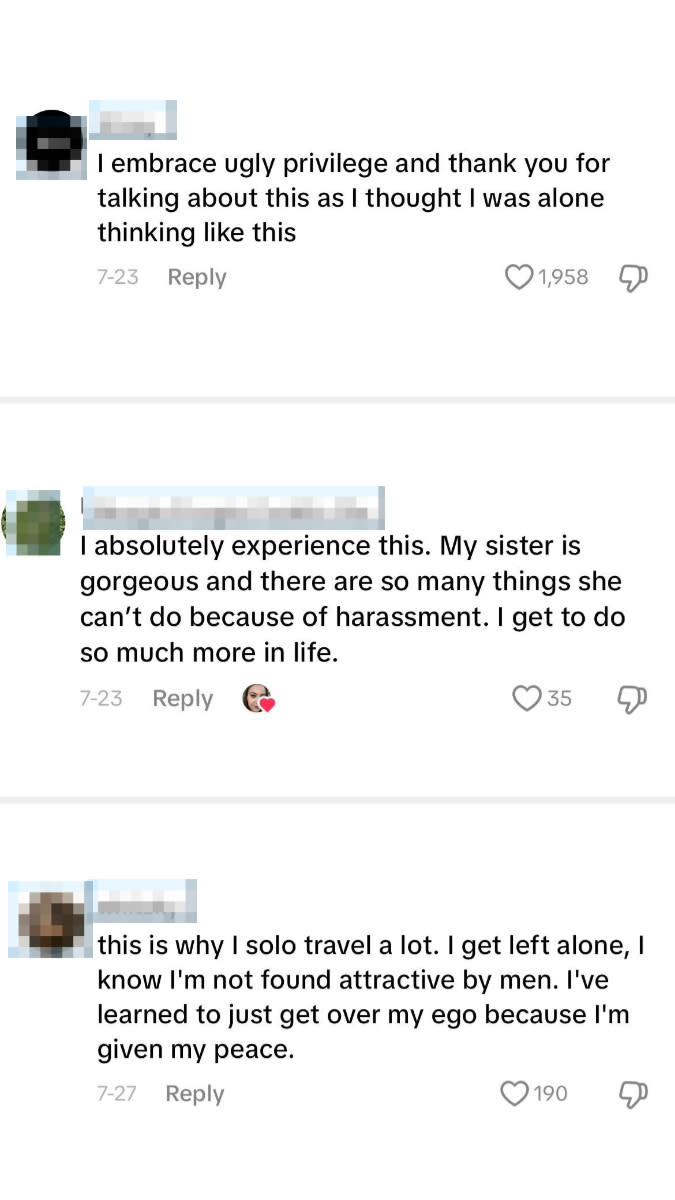Dislike the comment about the gorgeous sister

tap(631, 699)
